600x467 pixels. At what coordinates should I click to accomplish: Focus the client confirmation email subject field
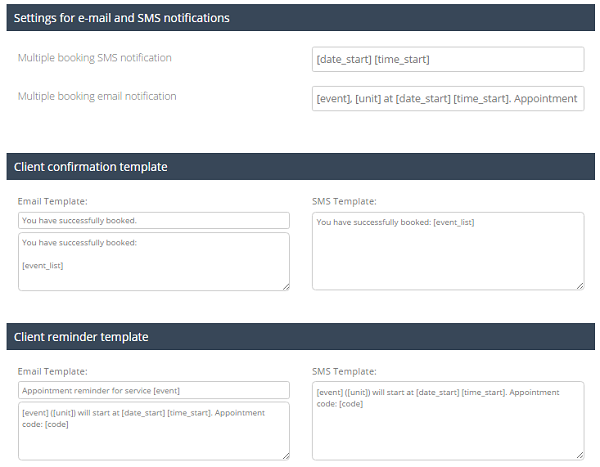click(x=153, y=220)
